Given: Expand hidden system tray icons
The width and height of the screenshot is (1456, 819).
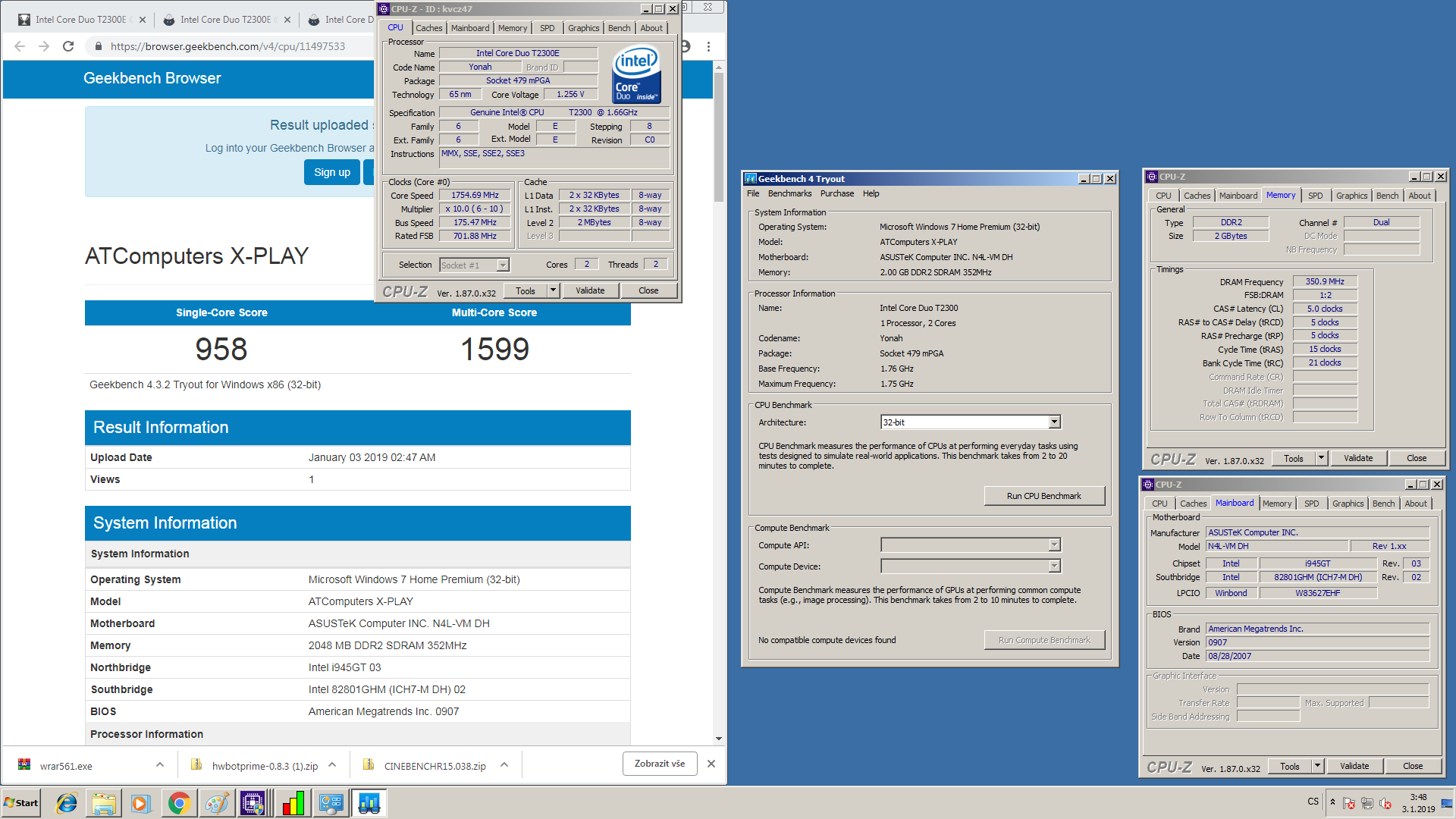Looking at the screenshot, I should click(x=1332, y=802).
